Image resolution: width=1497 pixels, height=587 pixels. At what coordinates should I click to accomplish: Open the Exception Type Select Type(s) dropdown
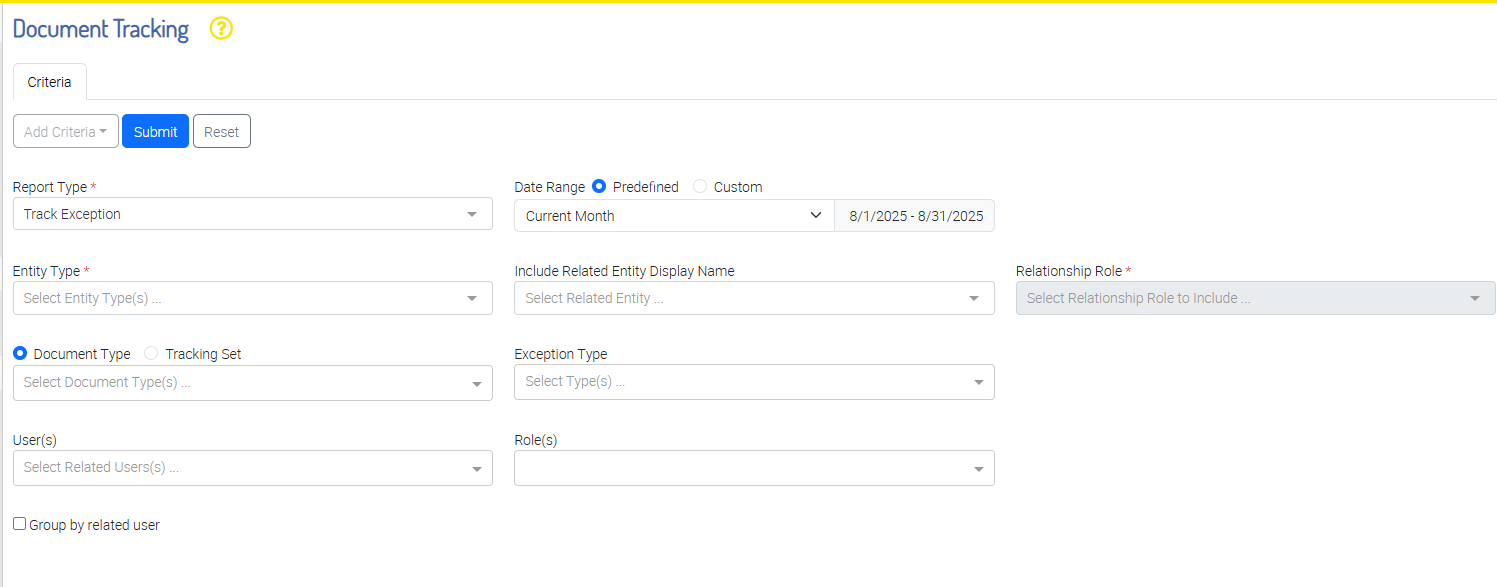click(754, 382)
